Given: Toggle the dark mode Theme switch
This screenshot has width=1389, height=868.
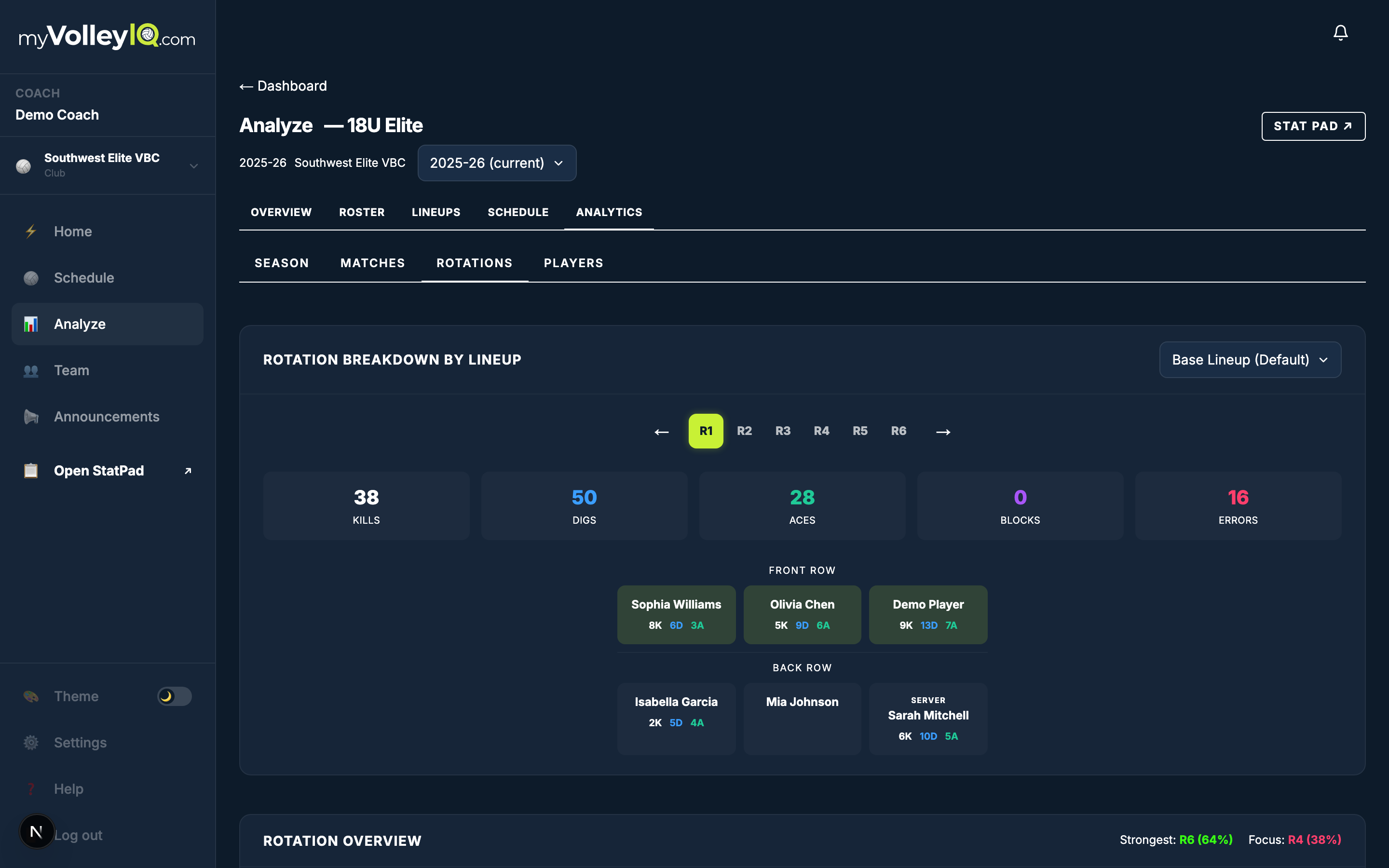Looking at the screenshot, I should point(175,696).
